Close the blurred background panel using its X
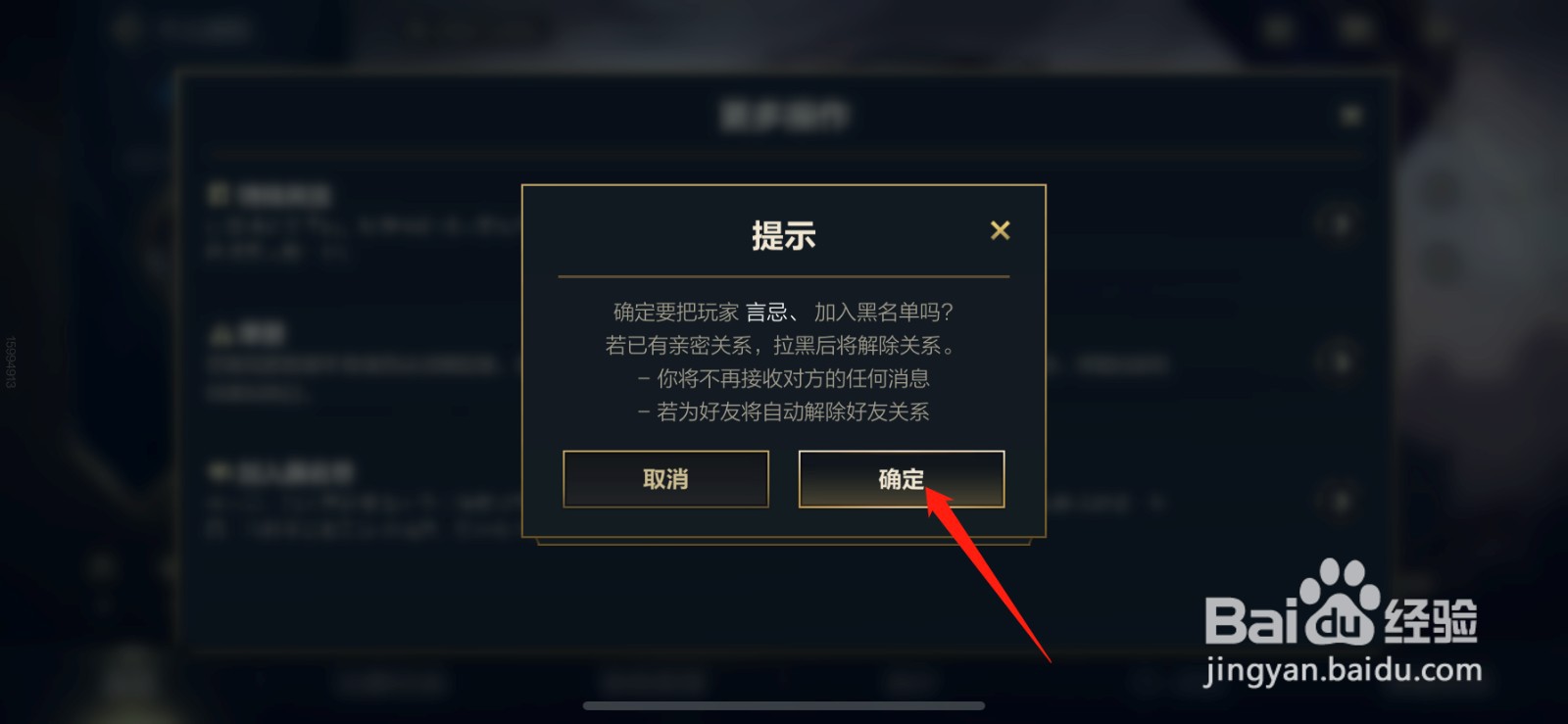 pyautogui.click(x=1350, y=116)
